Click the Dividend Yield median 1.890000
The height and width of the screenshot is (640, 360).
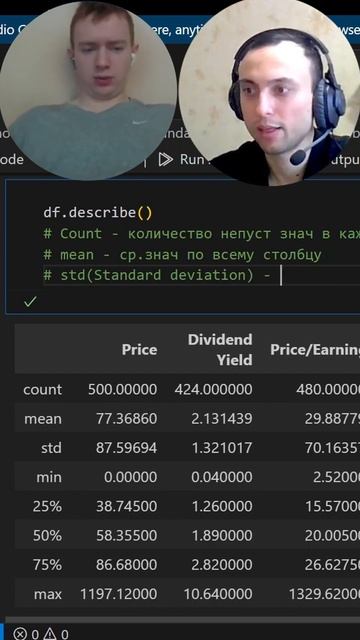222,536
